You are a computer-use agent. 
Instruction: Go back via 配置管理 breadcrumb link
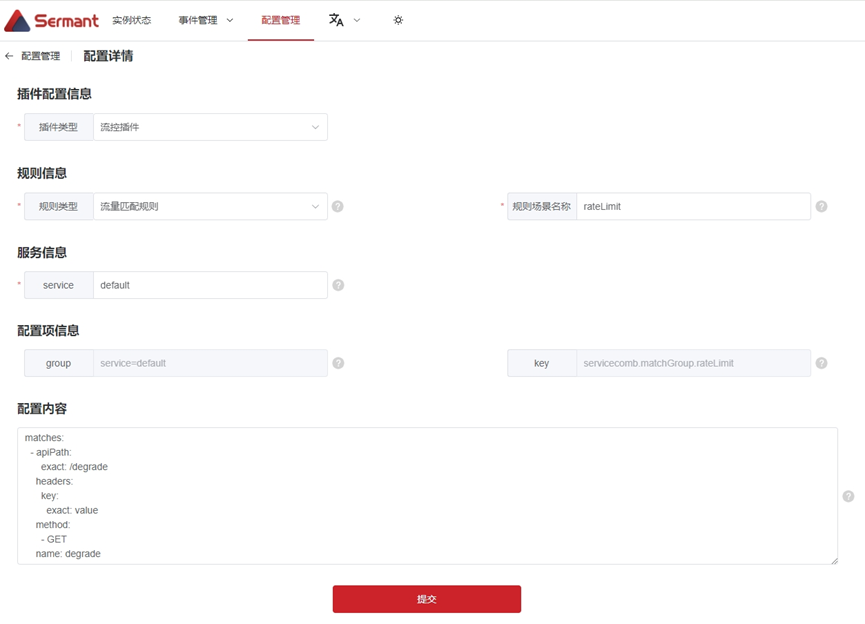click(x=40, y=56)
